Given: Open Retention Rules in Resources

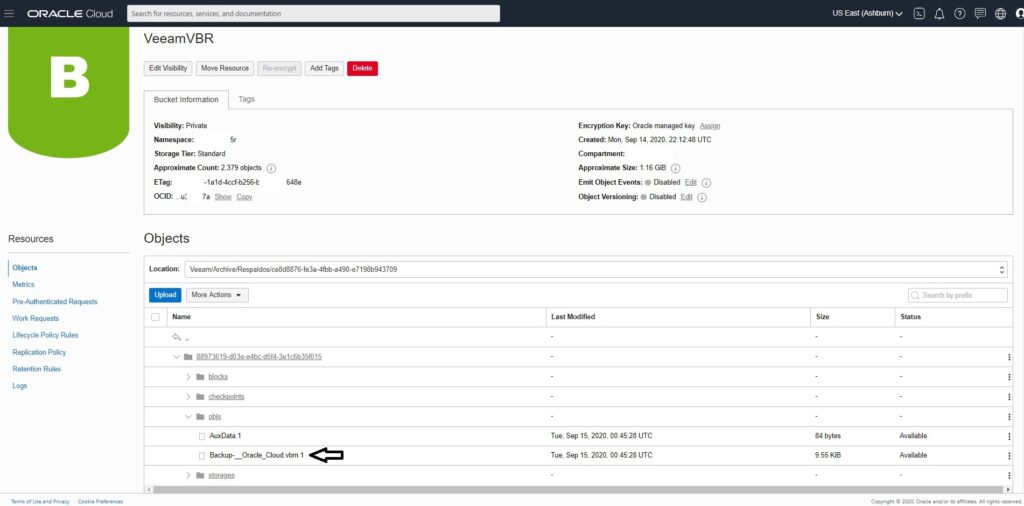Looking at the screenshot, I should [x=37, y=369].
